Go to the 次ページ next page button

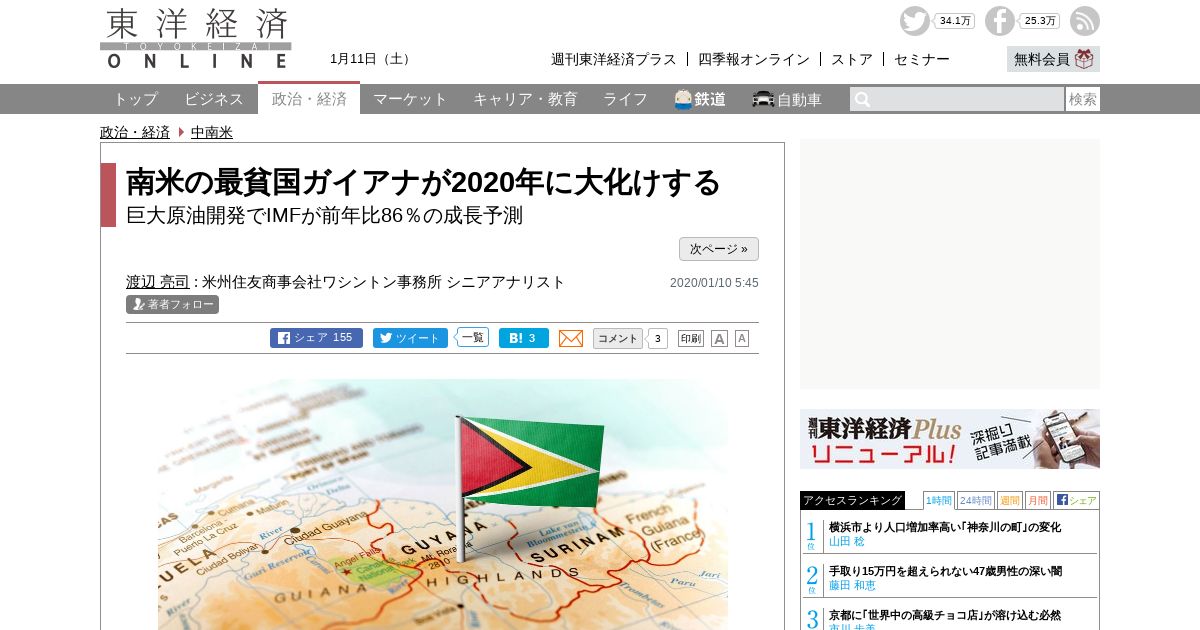(719, 249)
